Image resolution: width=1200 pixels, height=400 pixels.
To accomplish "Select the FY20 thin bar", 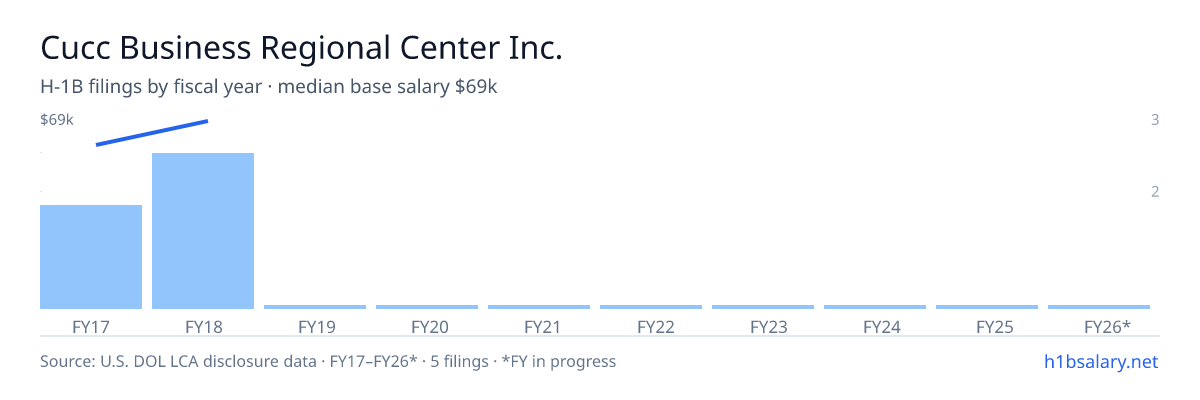I will click(427, 307).
